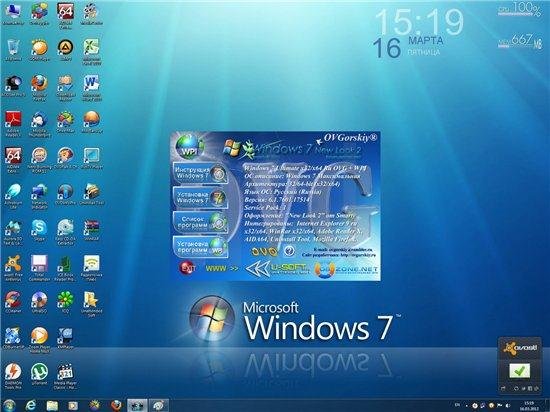Image resolution: width=550 pixels, height=412 pixels.
Task: Launch AIMP from its desktop shortcut
Action: (65, 50)
